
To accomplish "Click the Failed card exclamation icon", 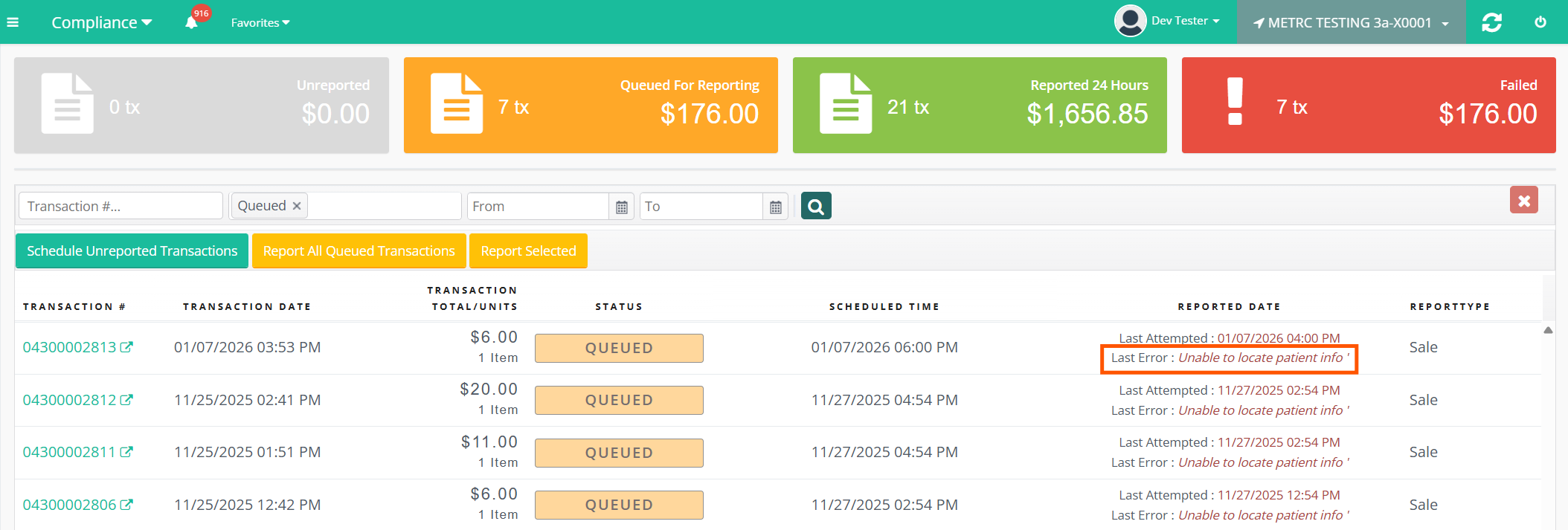I will (x=1235, y=101).
